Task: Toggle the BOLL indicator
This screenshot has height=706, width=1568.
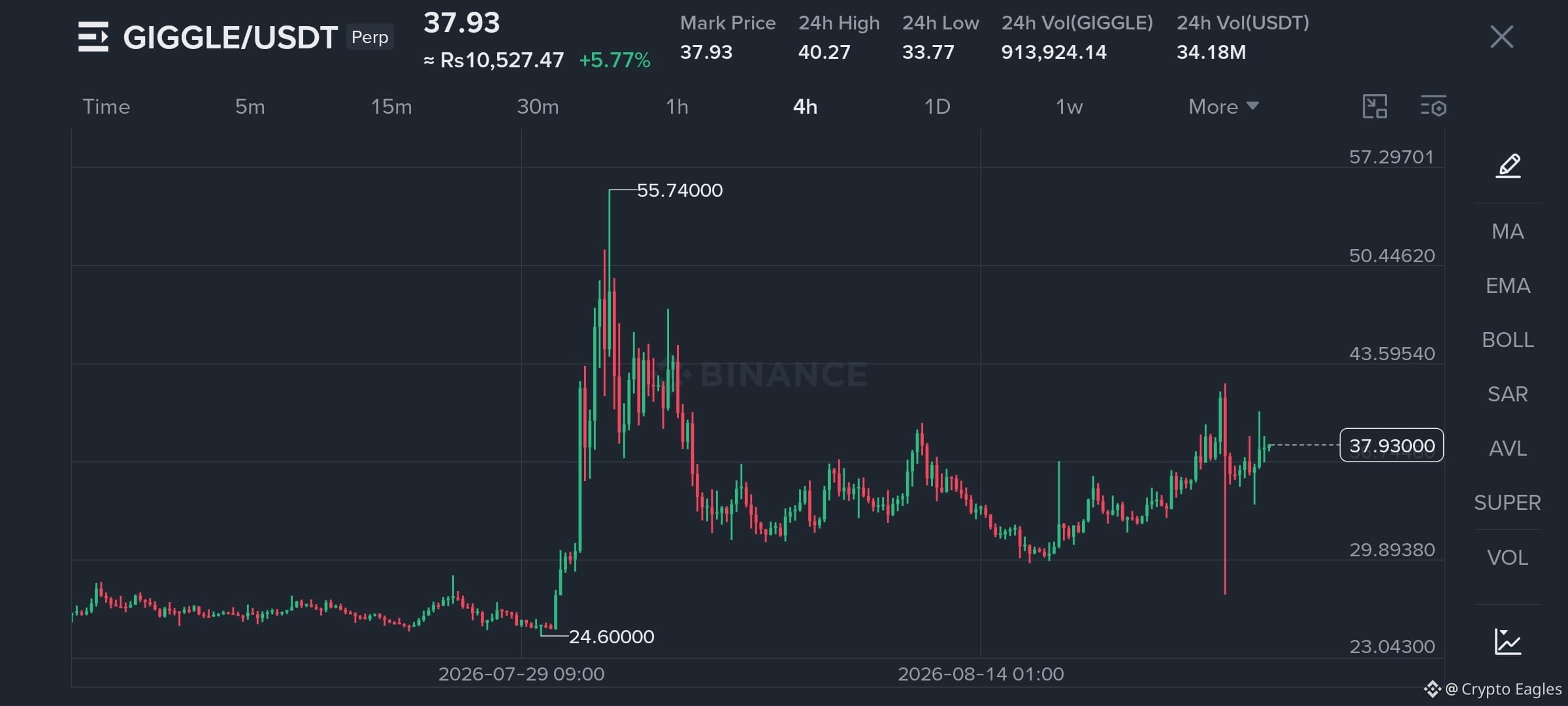Action: tap(1508, 340)
